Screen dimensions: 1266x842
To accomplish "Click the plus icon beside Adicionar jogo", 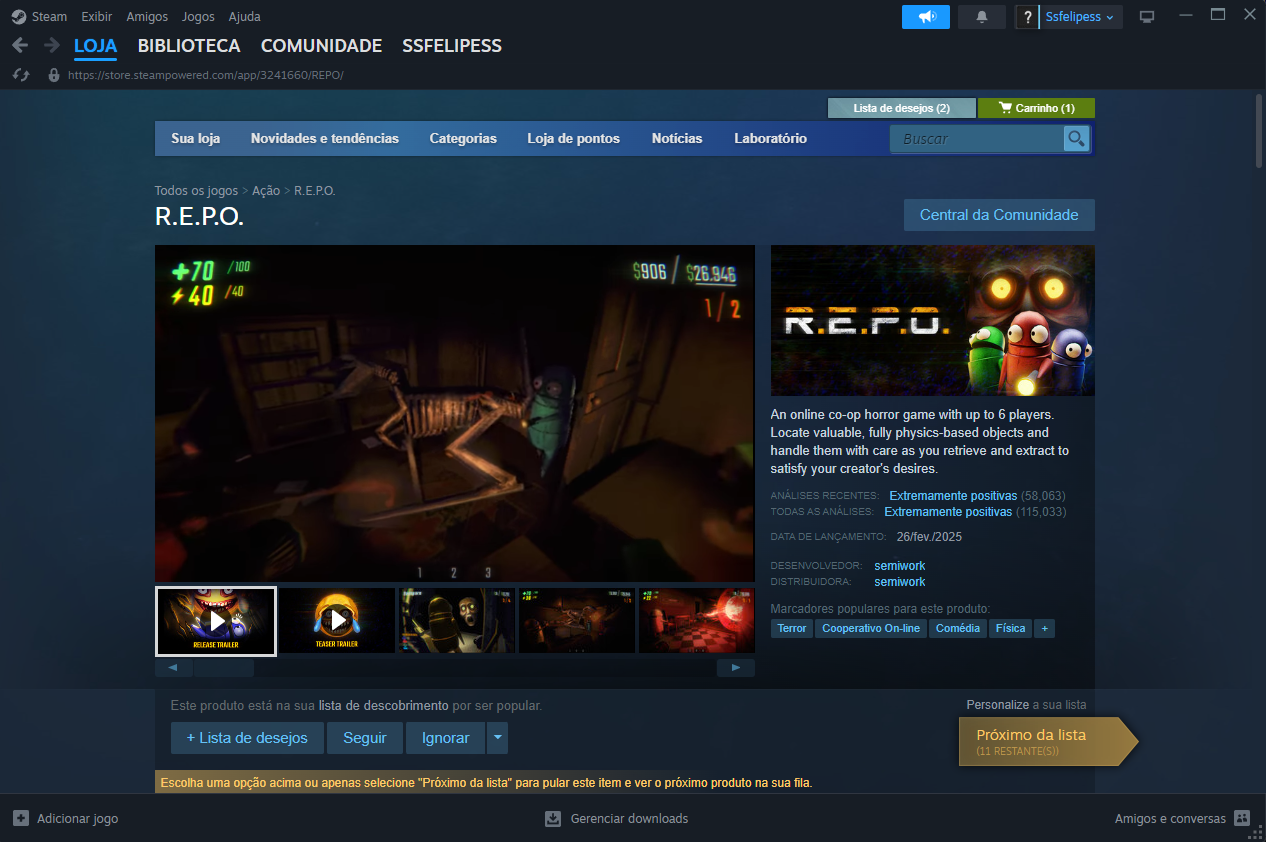I will [x=21, y=818].
